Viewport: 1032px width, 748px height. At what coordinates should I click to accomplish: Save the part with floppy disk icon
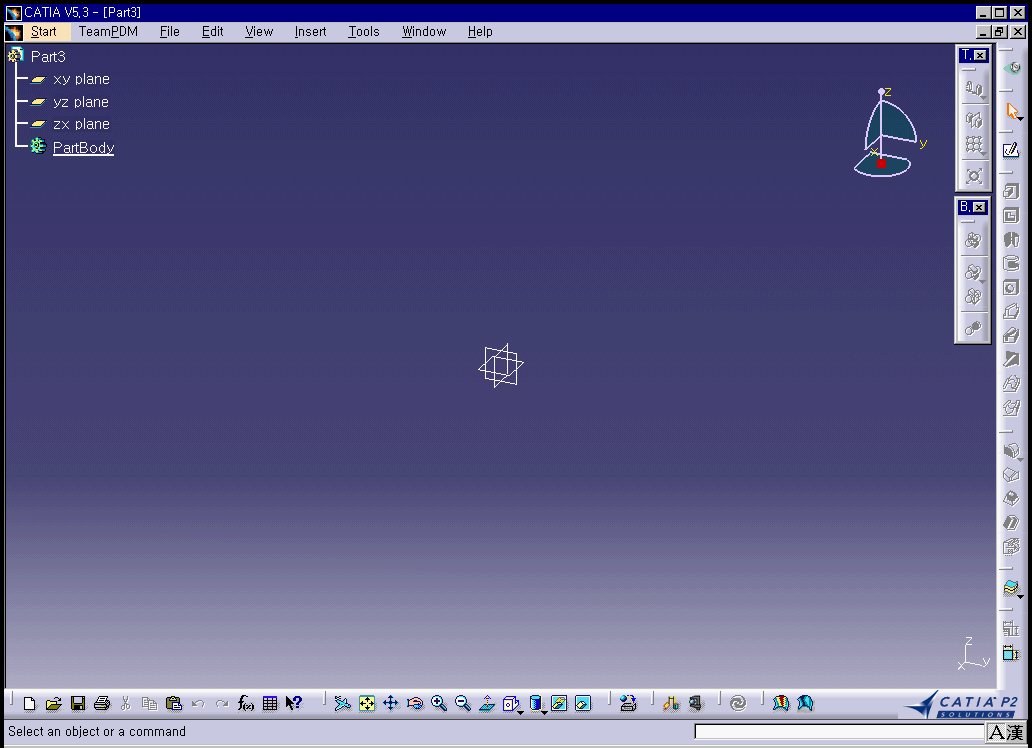pos(78,703)
